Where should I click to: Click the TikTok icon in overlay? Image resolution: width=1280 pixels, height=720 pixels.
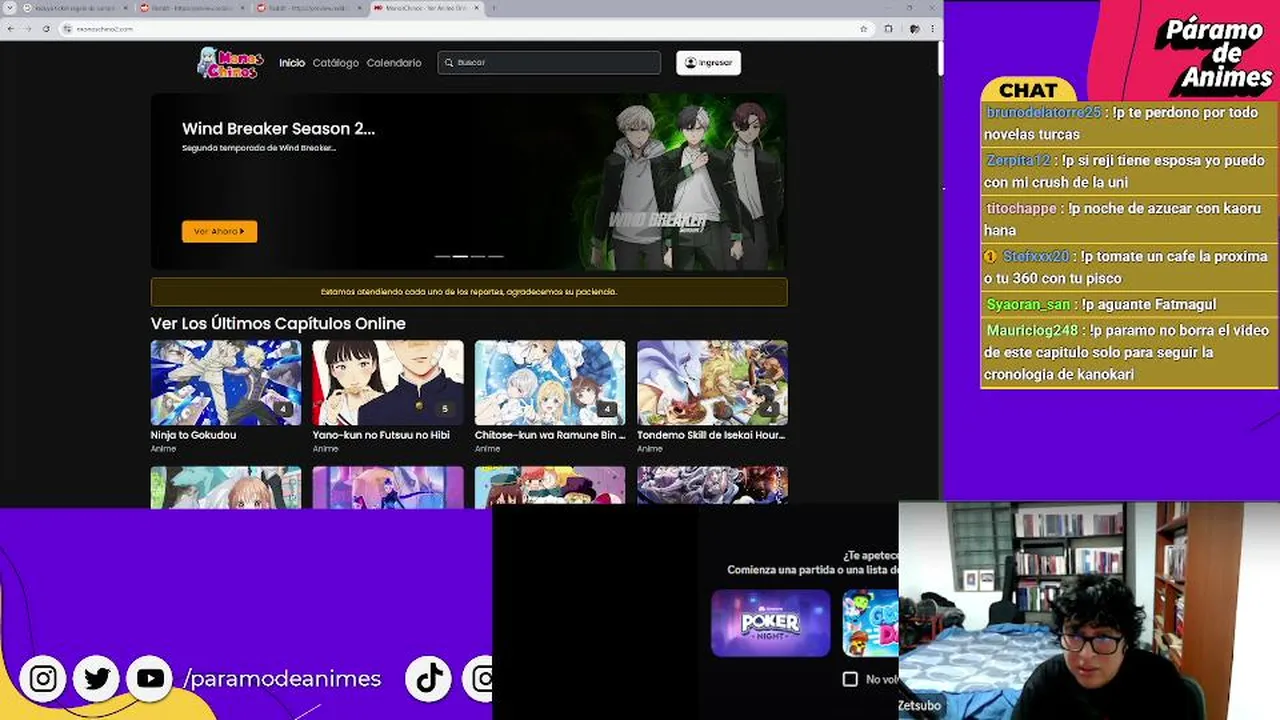(x=430, y=679)
